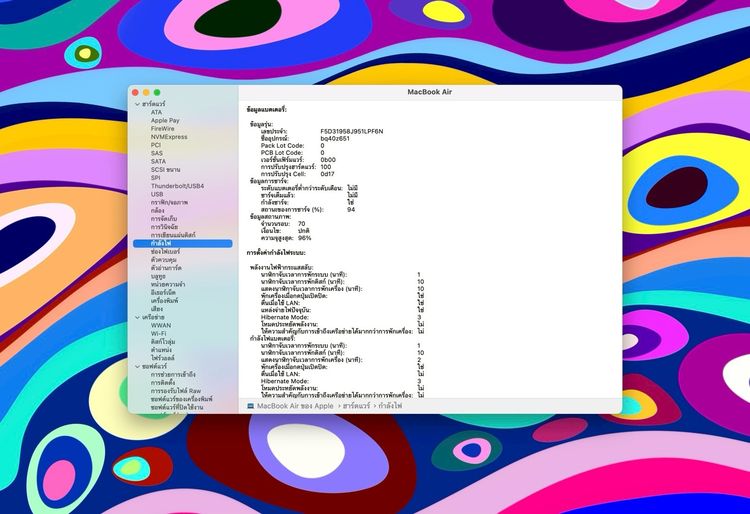Collapse the เครือข่าย (Network) section
The height and width of the screenshot is (514, 750).
(135, 317)
